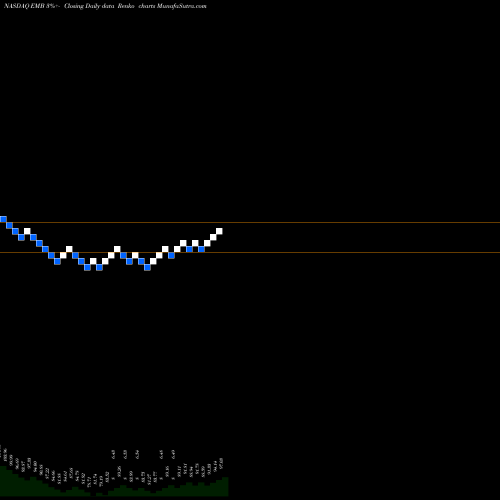500x500 pixels.
Task: Select the leftmost blue Renko brick
Action: pos(3,219)
